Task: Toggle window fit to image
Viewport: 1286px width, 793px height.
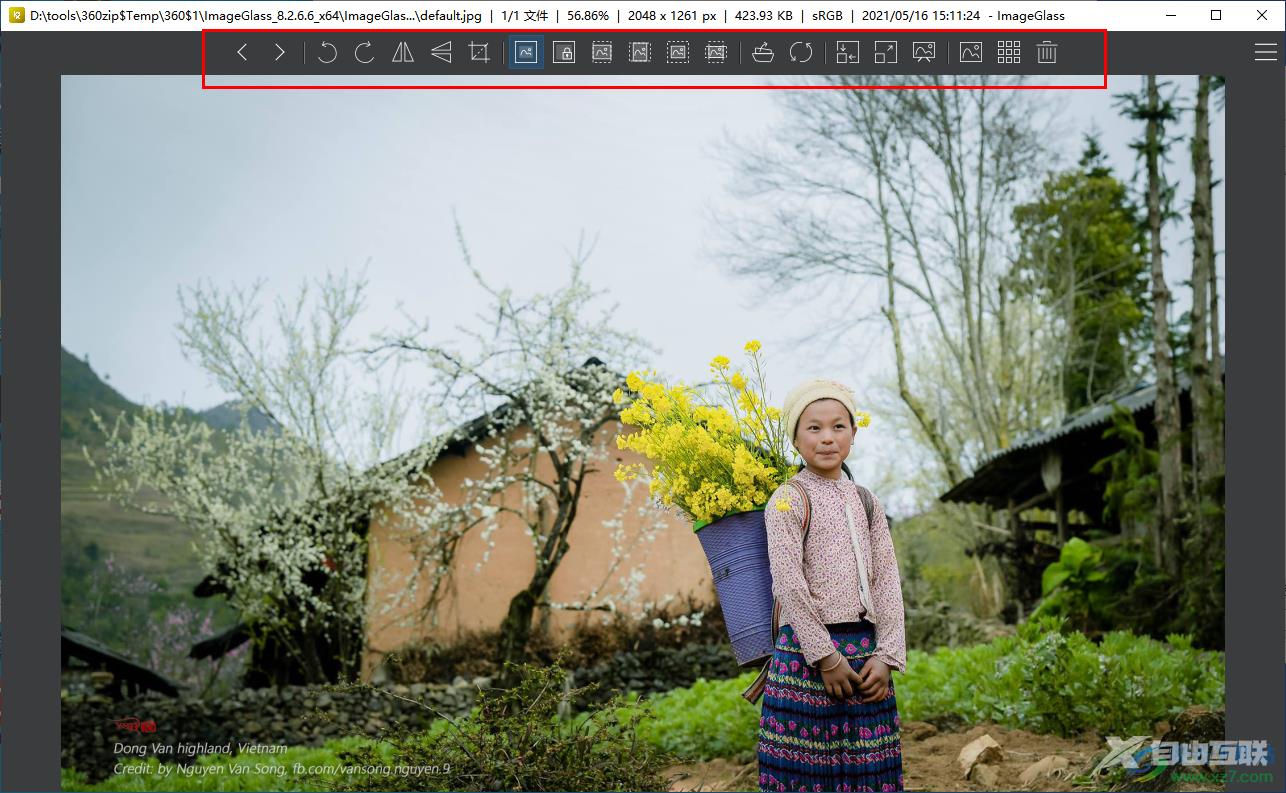Action: point(847,53)
